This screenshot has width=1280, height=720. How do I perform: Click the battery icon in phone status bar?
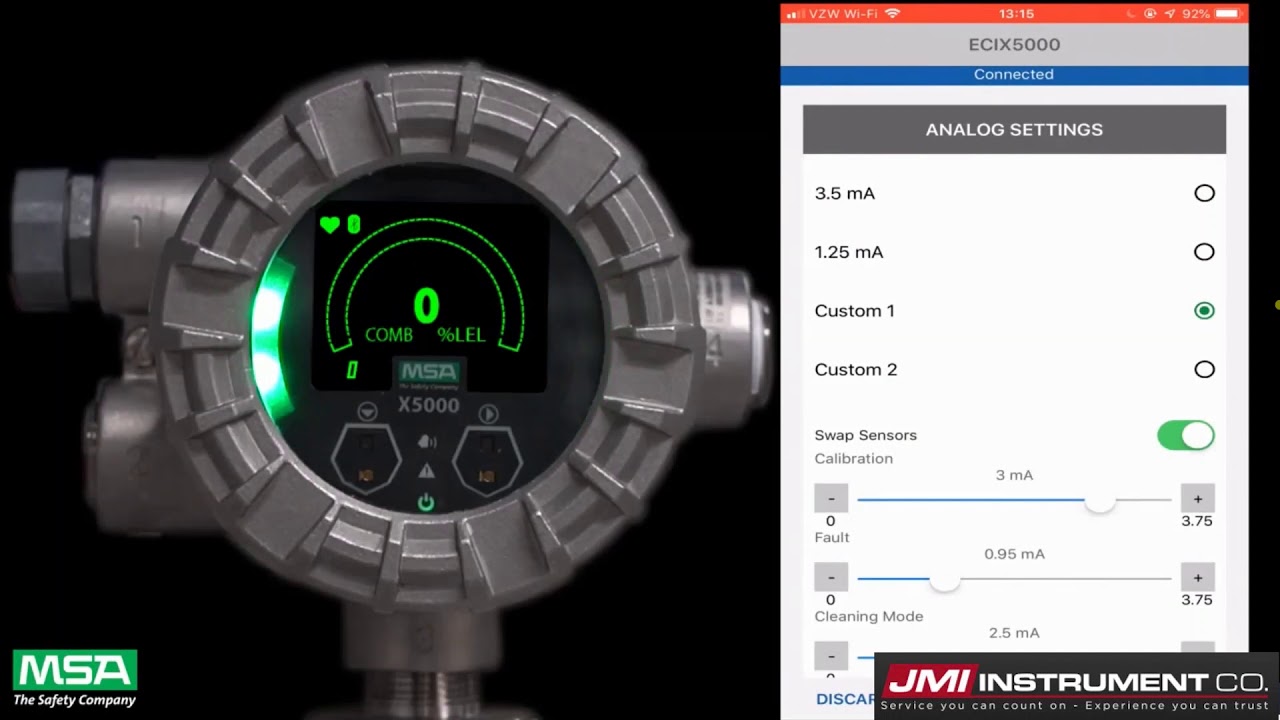[x=1226, y=14]
